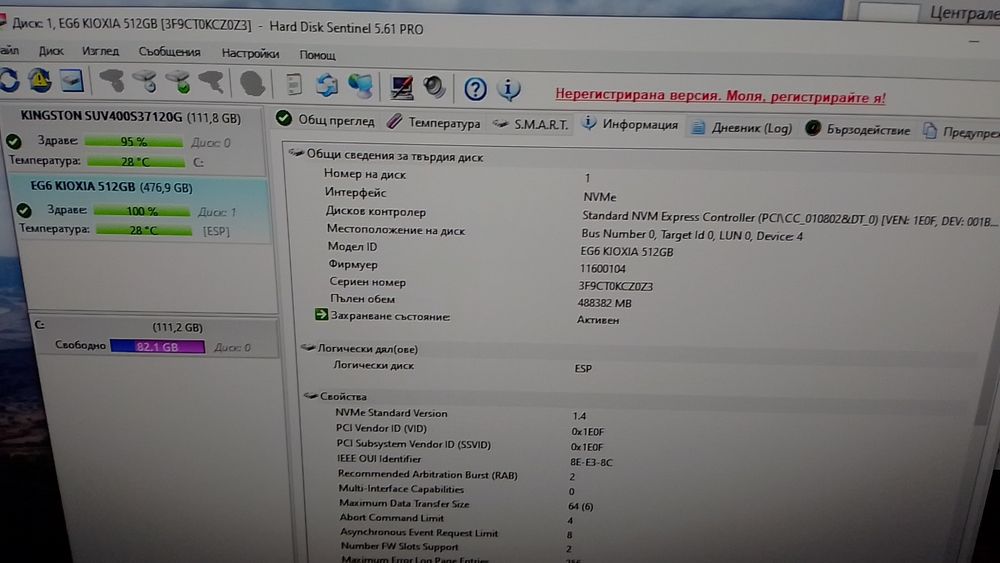The width and height of the screenshot is (1000, 563).
Task: Click the first grayed disk test toolbar icon
Action: click(112, 81)
